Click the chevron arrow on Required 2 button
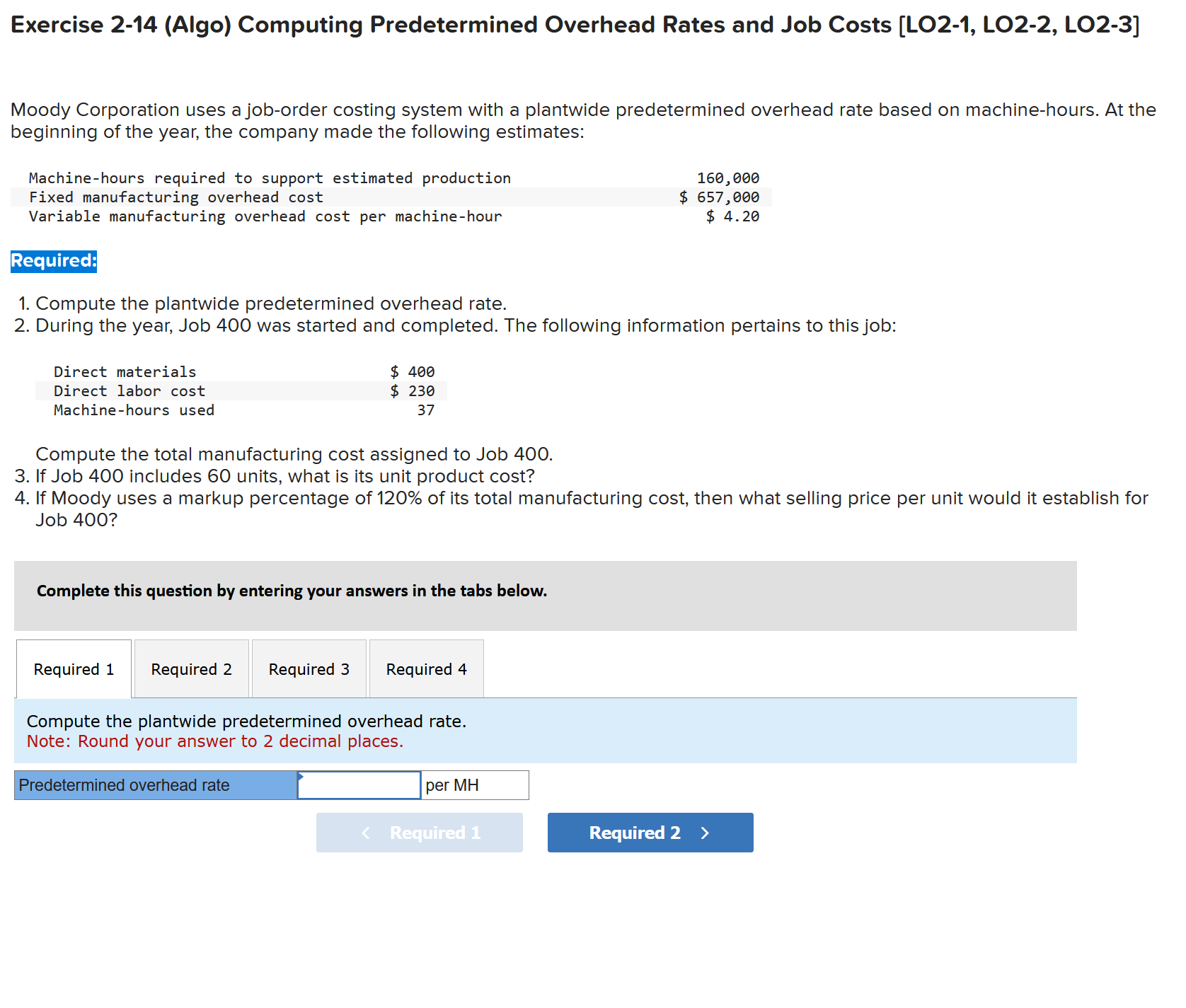 click(705, 833)
